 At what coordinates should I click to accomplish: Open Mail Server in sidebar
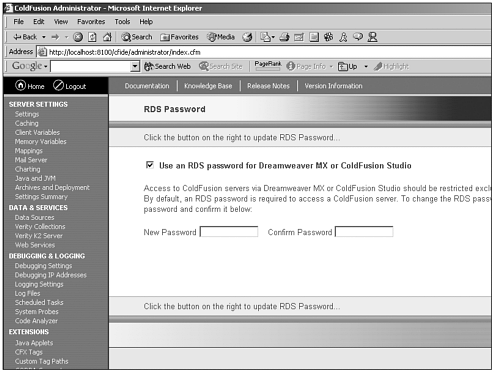(31, 160)
